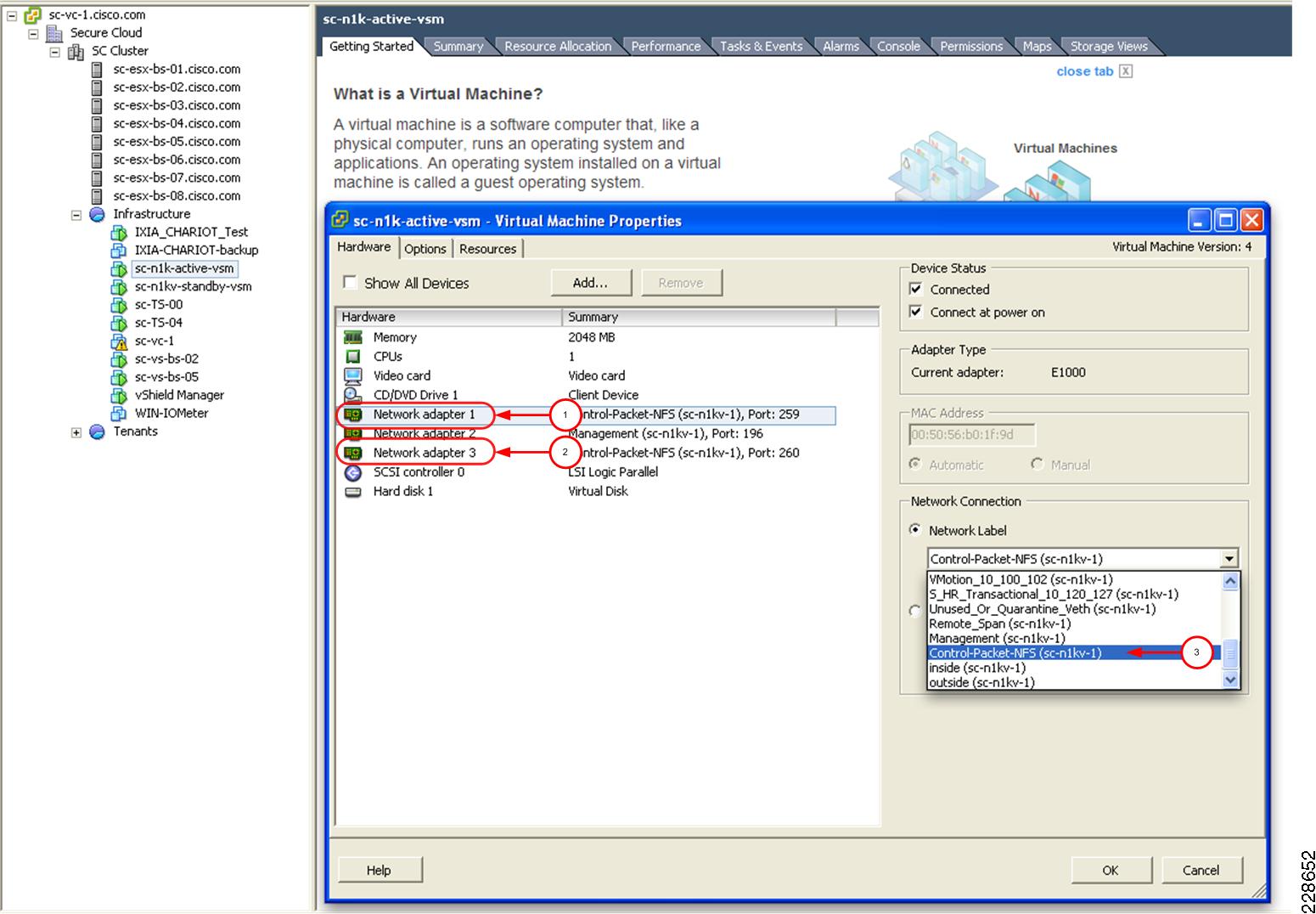Click the Help button
The width and height of the screenshot is (1316, 914).
379,870
